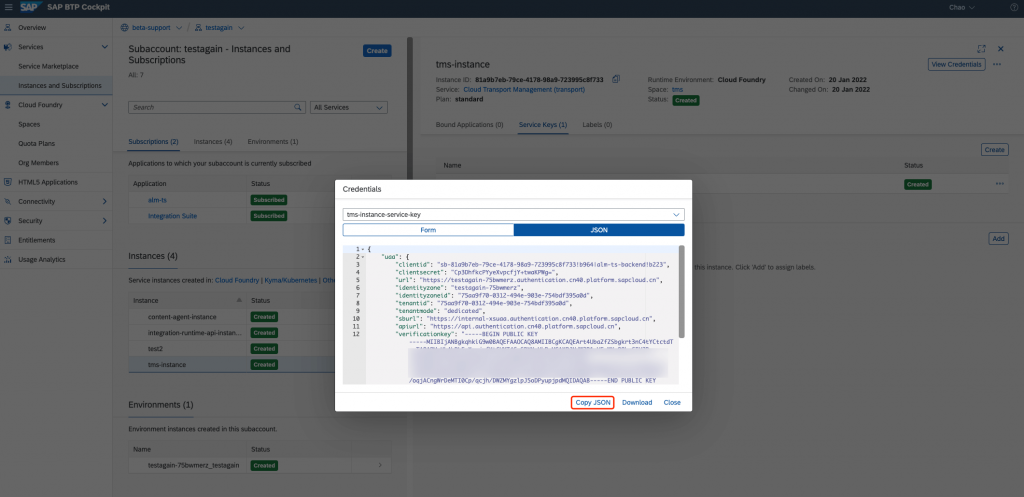Open Quota Plans in sidebar
1024x497 pixels.
point(37,143)
